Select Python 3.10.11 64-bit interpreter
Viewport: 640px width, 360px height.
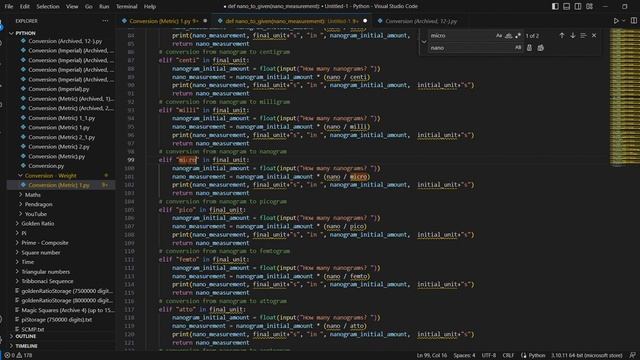(x=587, y=355)
